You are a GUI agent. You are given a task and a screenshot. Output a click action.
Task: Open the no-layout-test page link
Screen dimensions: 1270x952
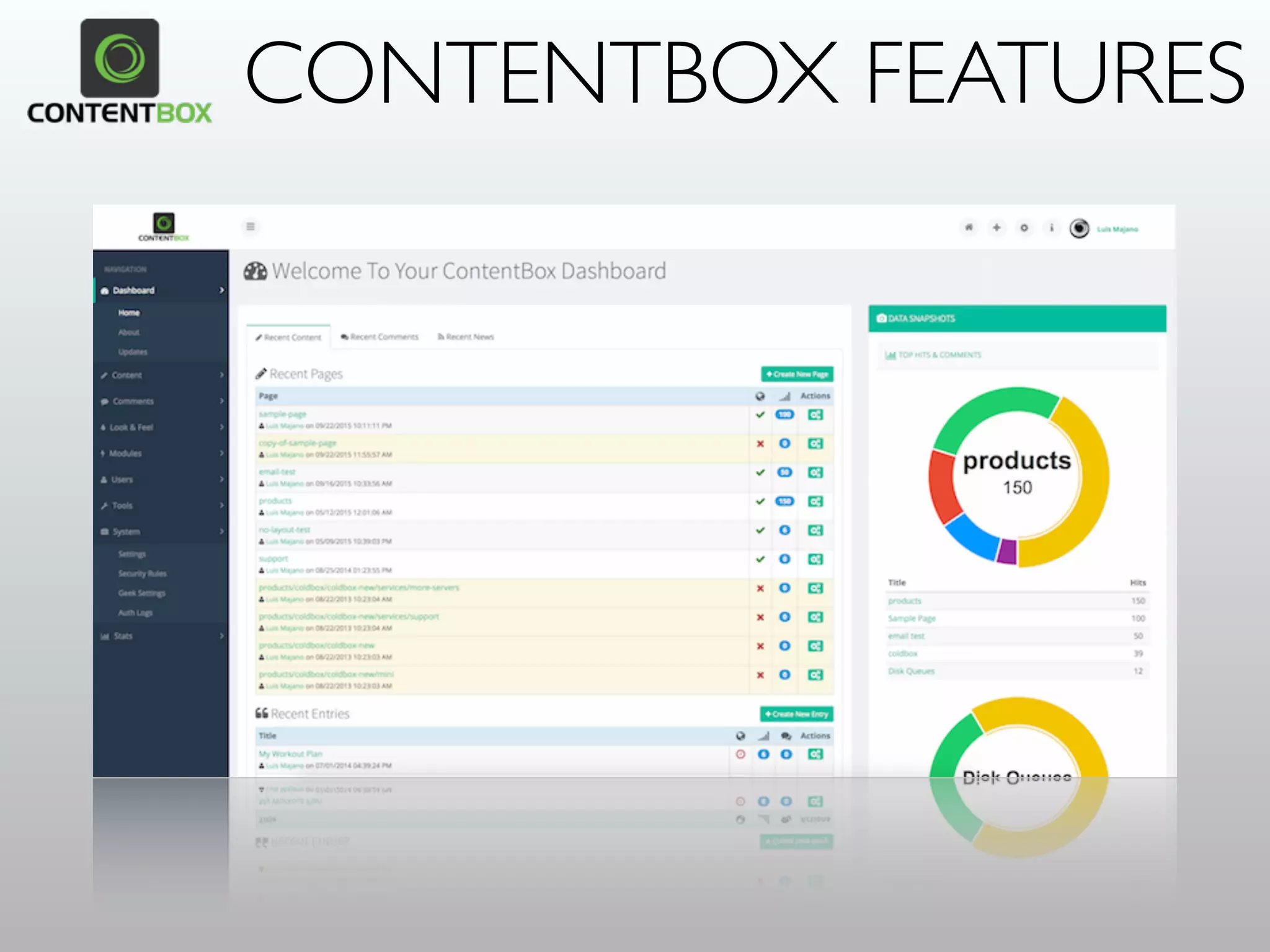coord(284,530)
